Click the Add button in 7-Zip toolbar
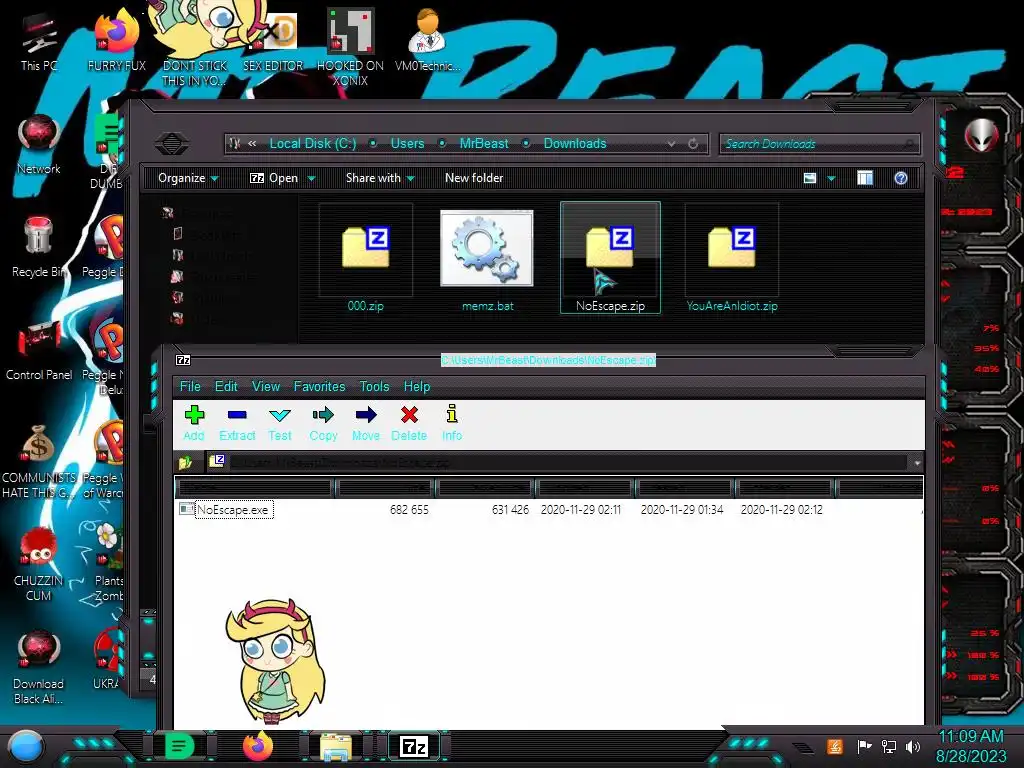 pos(194,423)
